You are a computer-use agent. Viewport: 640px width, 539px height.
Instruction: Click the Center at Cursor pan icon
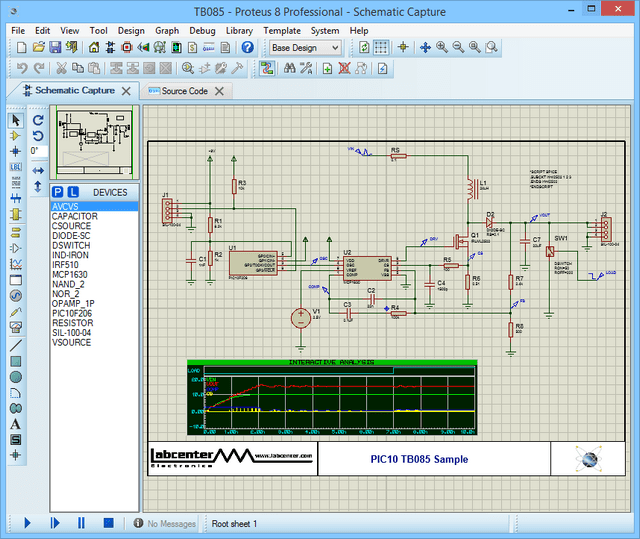point(425,47)
